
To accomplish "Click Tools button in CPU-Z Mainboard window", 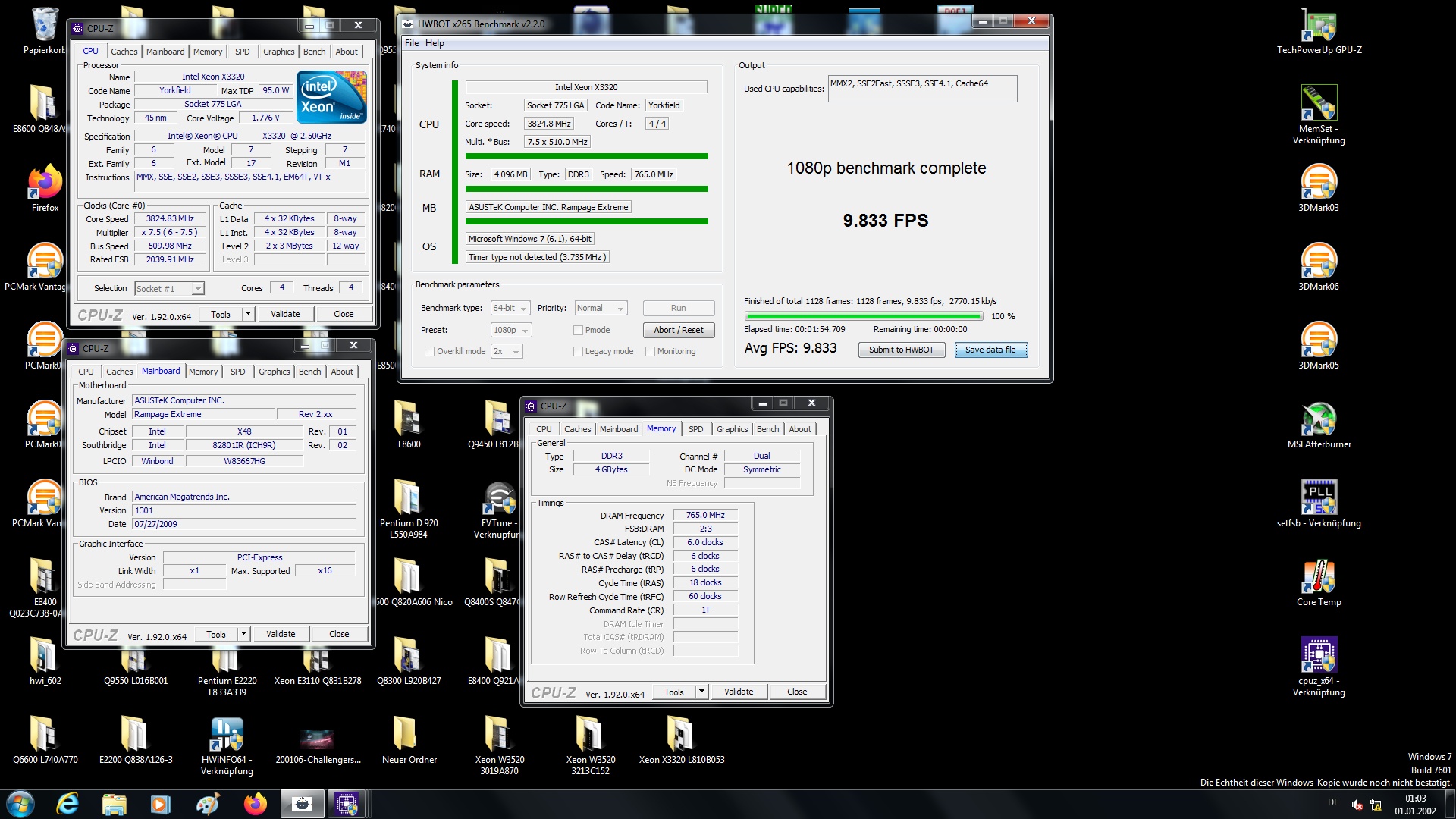I will 216,635.
